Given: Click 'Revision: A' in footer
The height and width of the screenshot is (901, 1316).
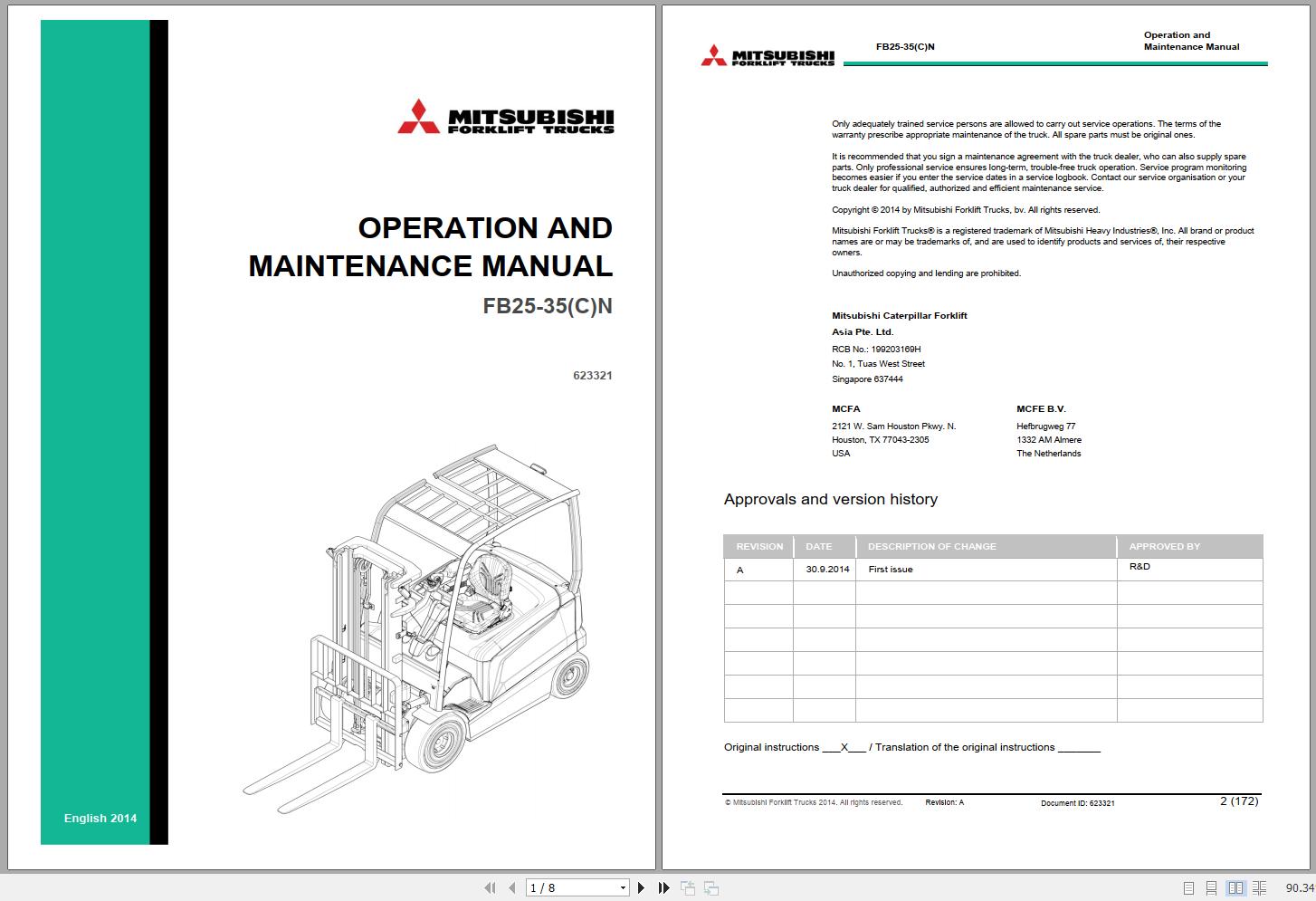Looking at the screenshot, I should coord(944,802).
